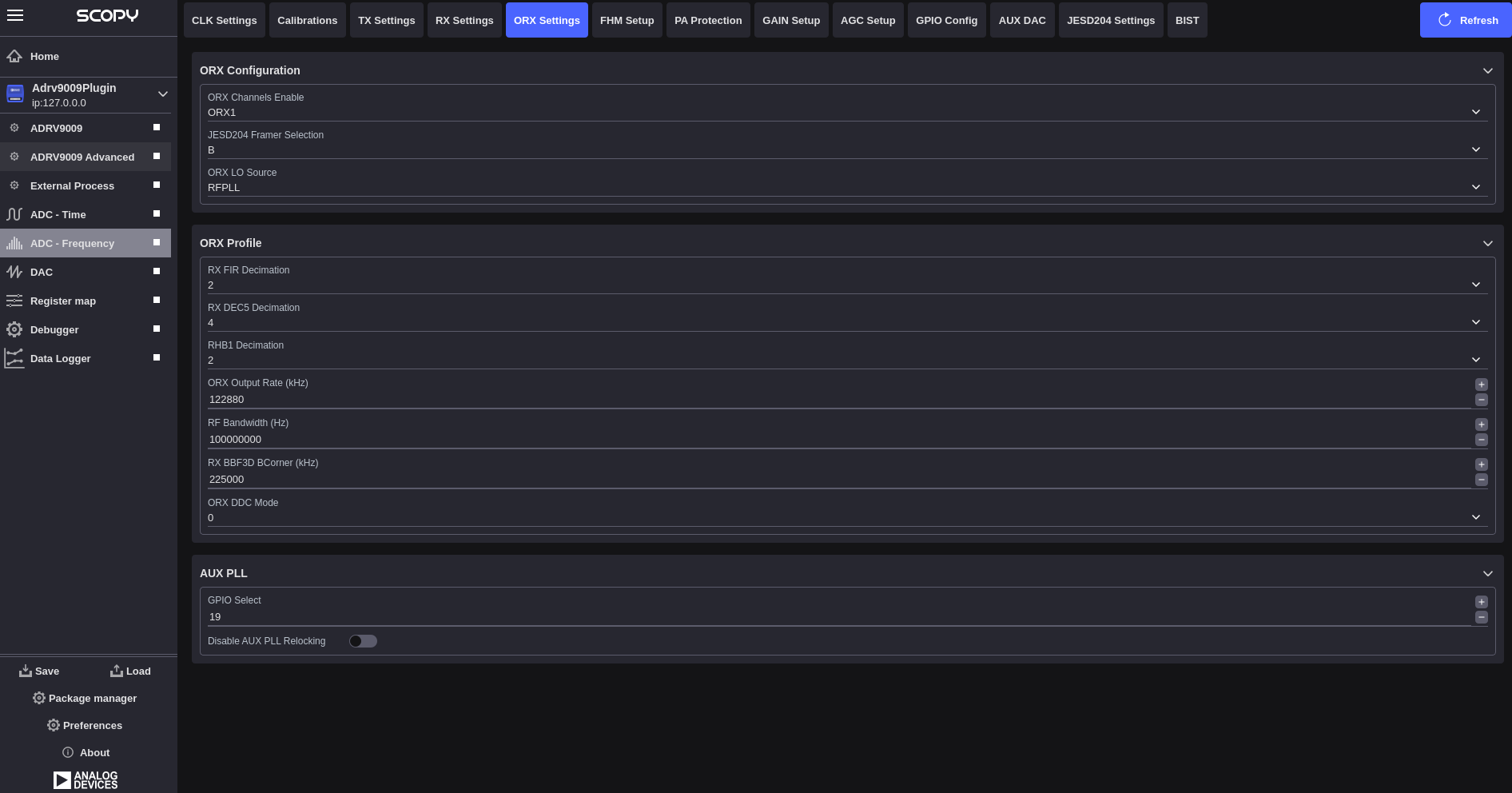Click the Refresh button

click(1466, 20)
